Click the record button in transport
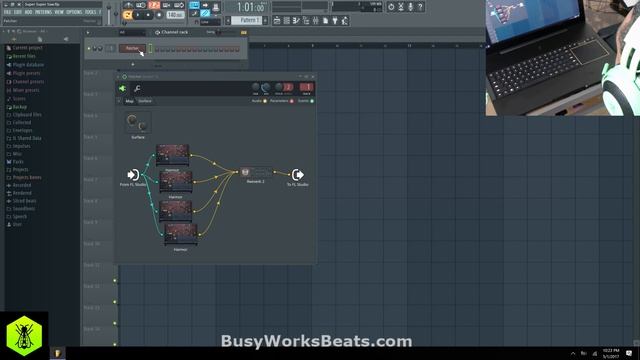 (x=159, y=15)
